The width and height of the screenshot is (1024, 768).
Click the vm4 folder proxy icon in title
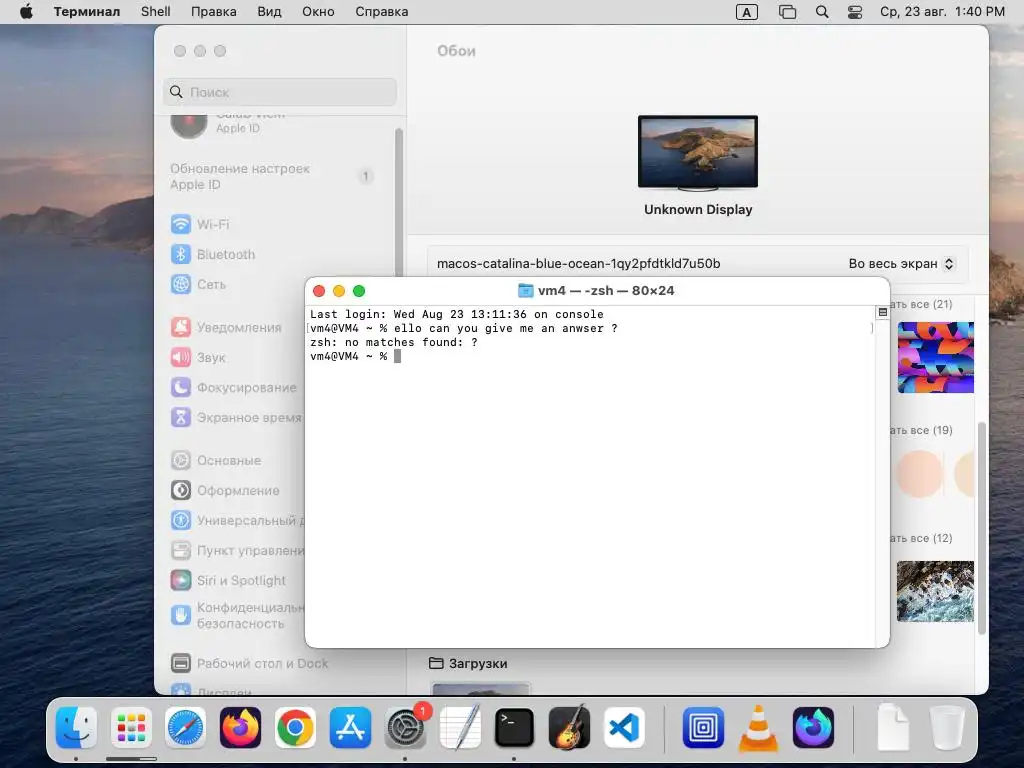(525, 291)
